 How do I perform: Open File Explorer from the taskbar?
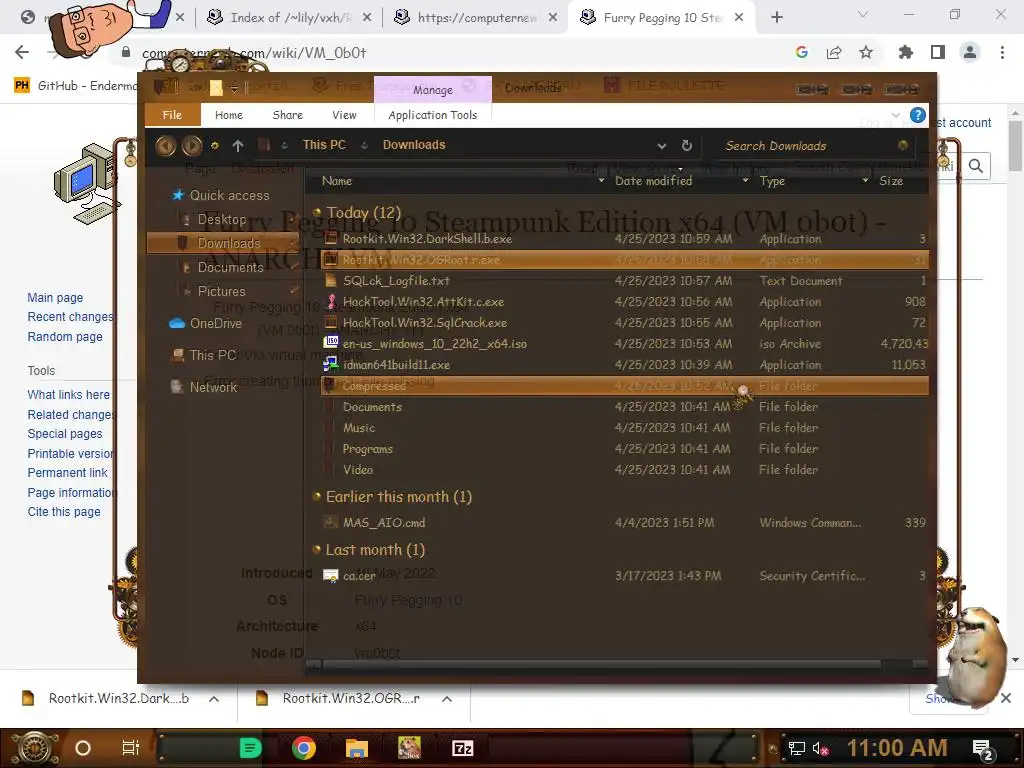[357, 748]
